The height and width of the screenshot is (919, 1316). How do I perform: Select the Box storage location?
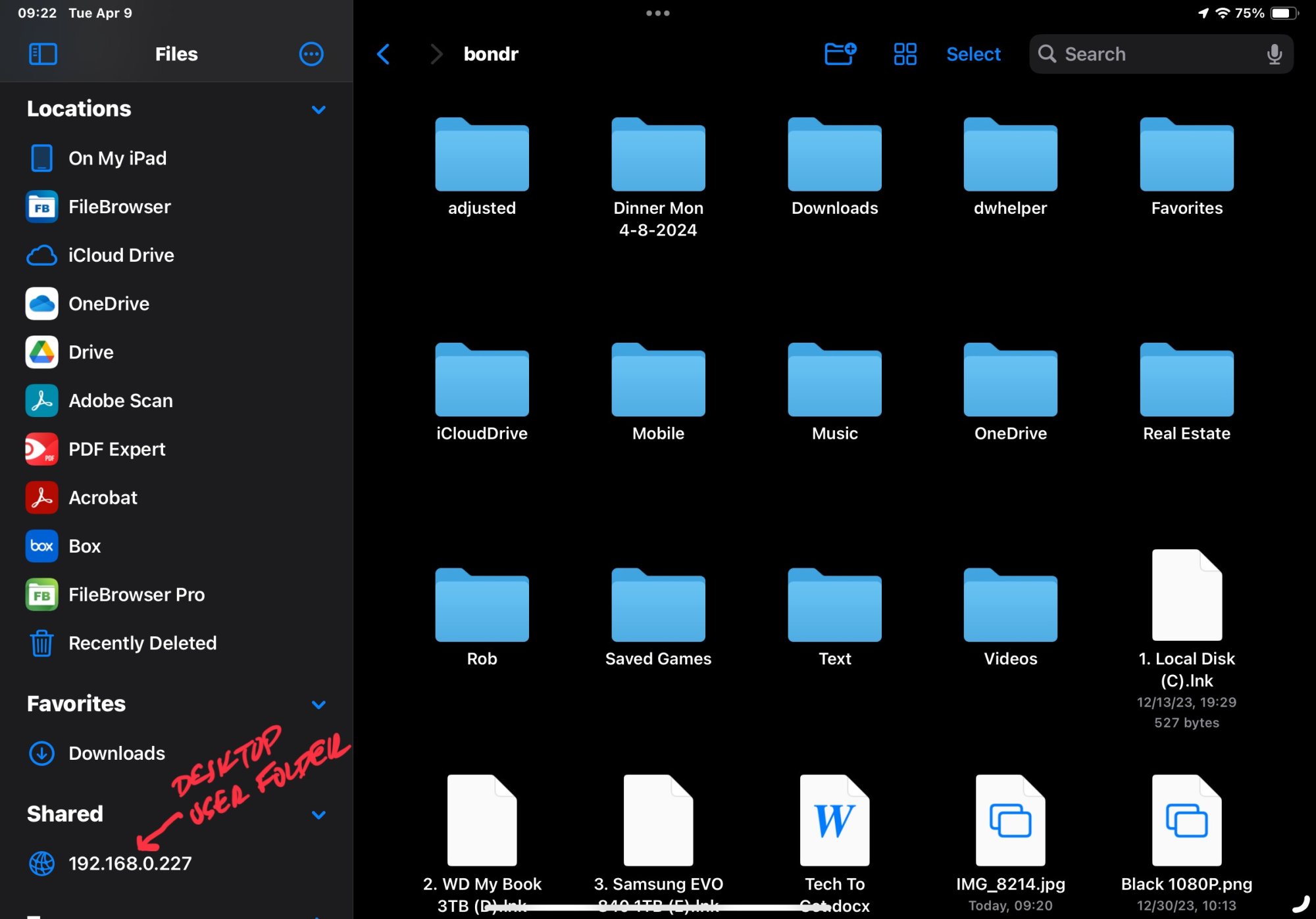84,546
